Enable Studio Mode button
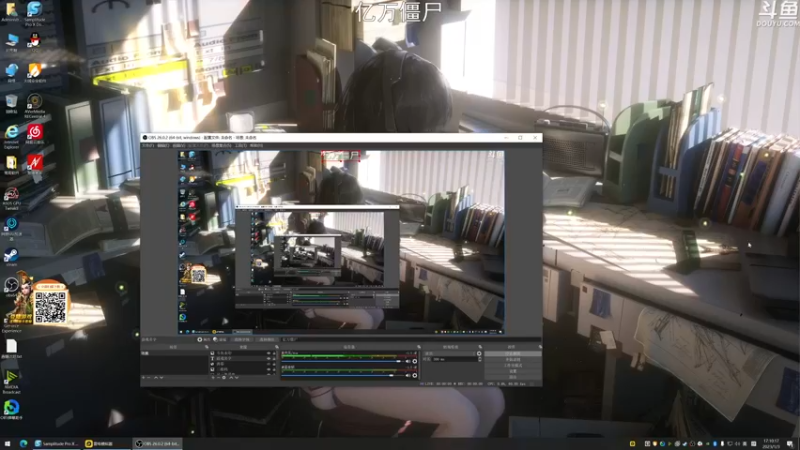Screen dimensions: 800x450 click(513, 365)
